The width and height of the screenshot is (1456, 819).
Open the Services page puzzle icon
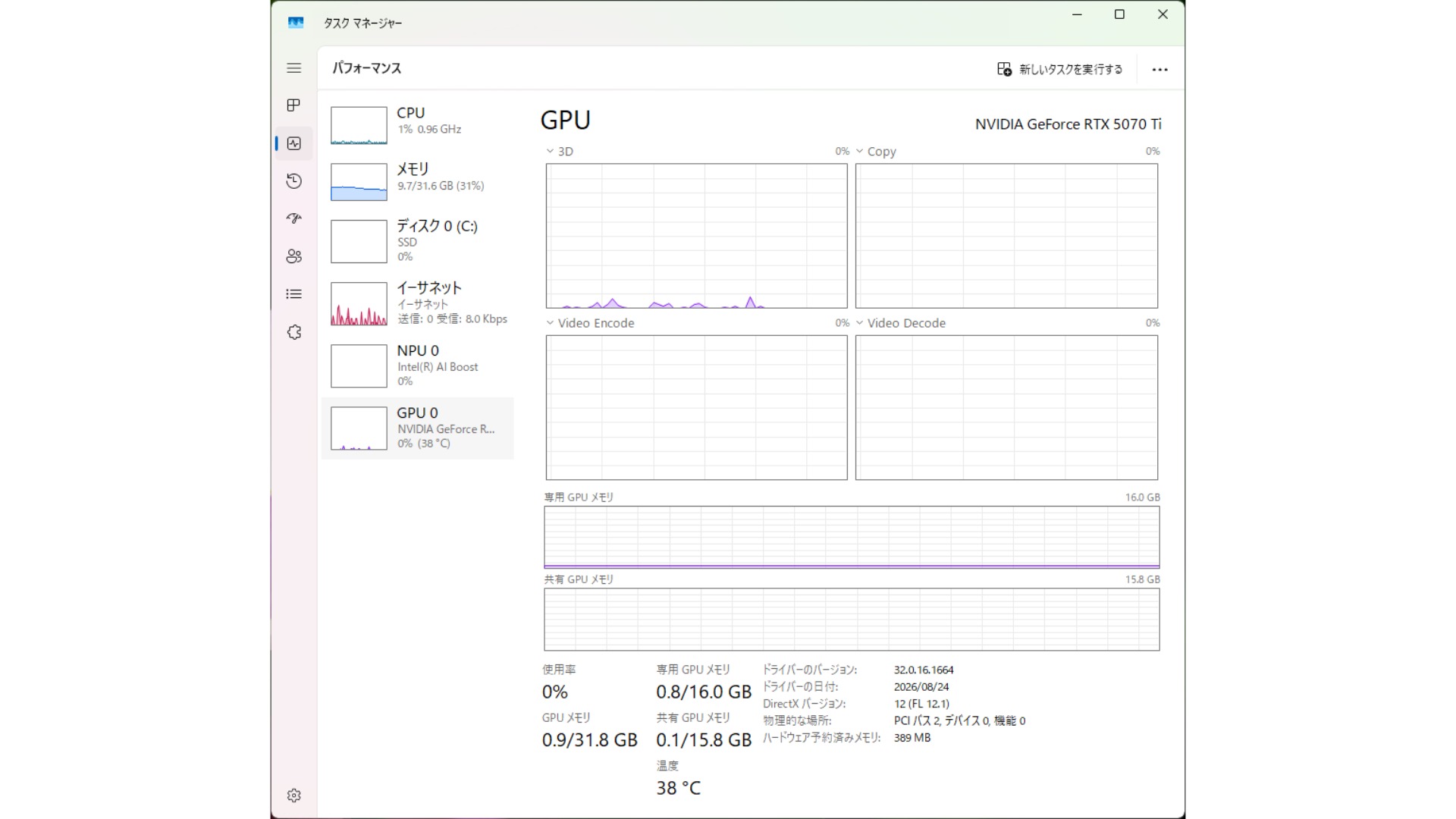[x=294, y=332]
